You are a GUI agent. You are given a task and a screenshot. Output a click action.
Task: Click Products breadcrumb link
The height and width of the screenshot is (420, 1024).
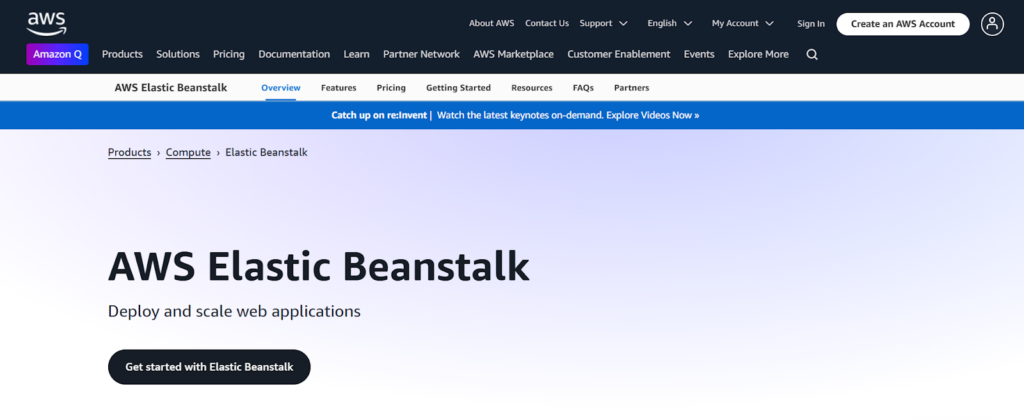click(x=129, y=152)
